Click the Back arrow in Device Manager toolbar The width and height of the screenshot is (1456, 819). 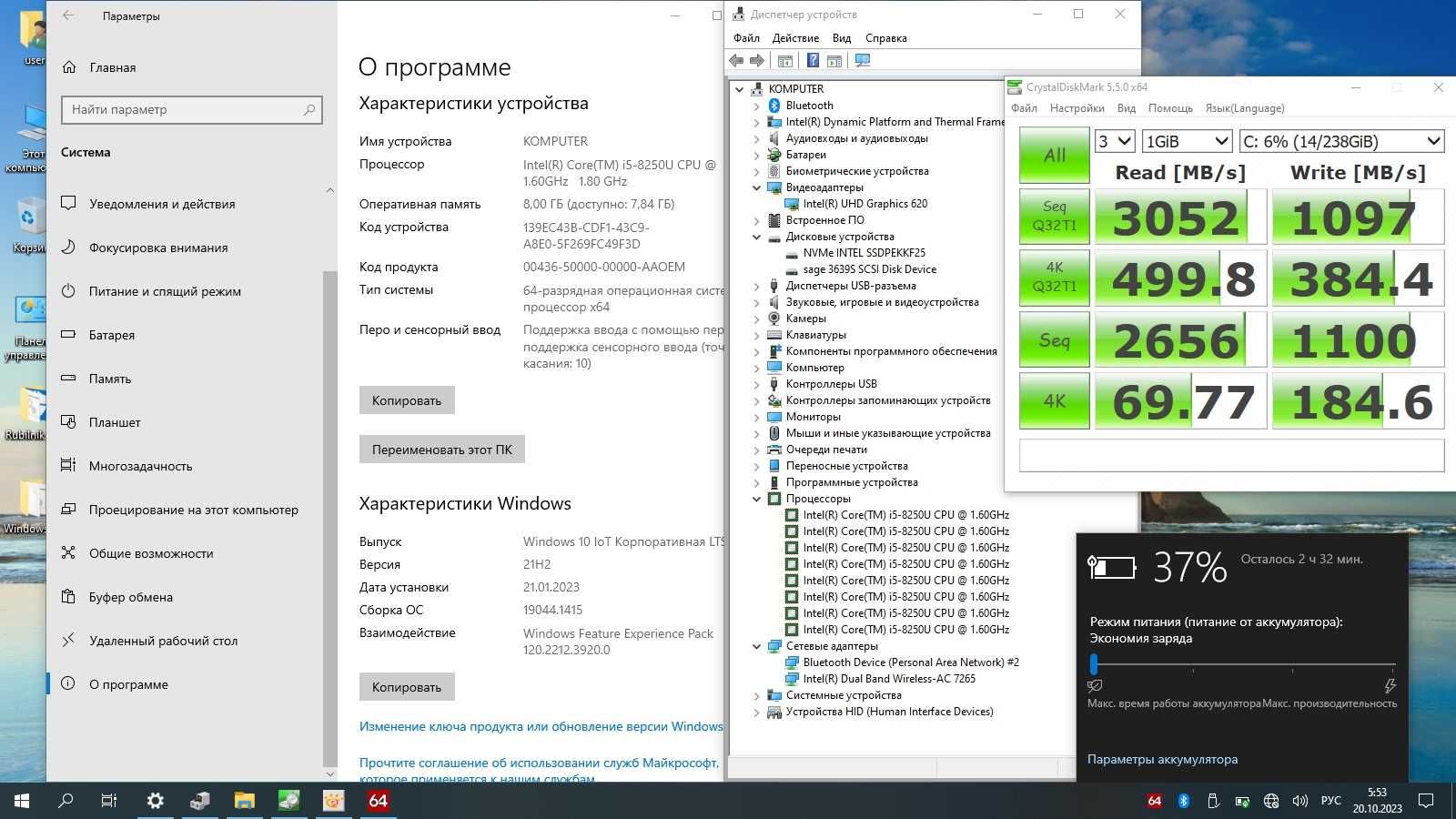[x=736, y=61]
